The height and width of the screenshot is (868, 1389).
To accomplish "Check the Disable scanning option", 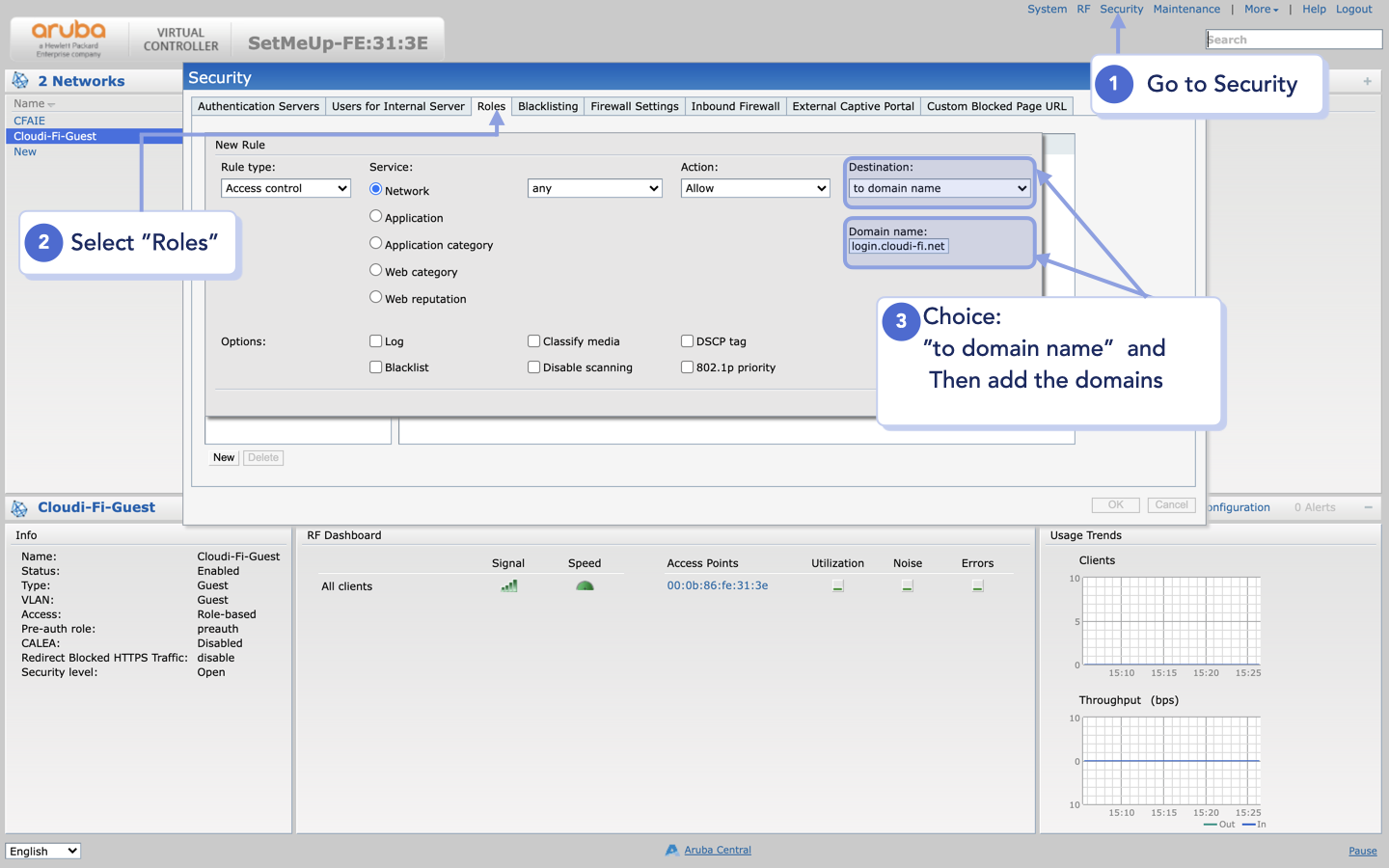I will 533,367.
